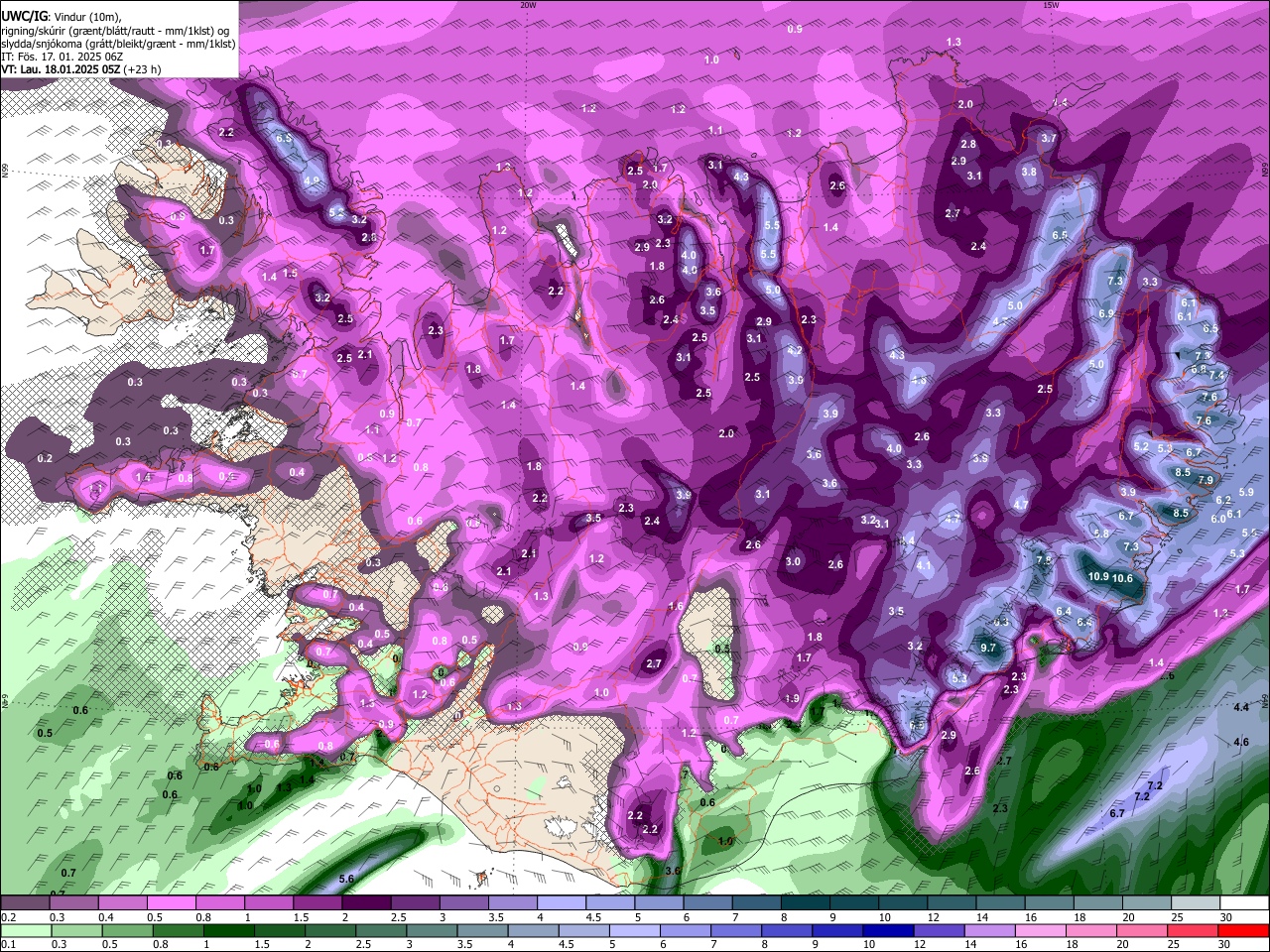
Task: Click the 10.9 precipitation value on the map
Action: click(x=1098, y=577)
